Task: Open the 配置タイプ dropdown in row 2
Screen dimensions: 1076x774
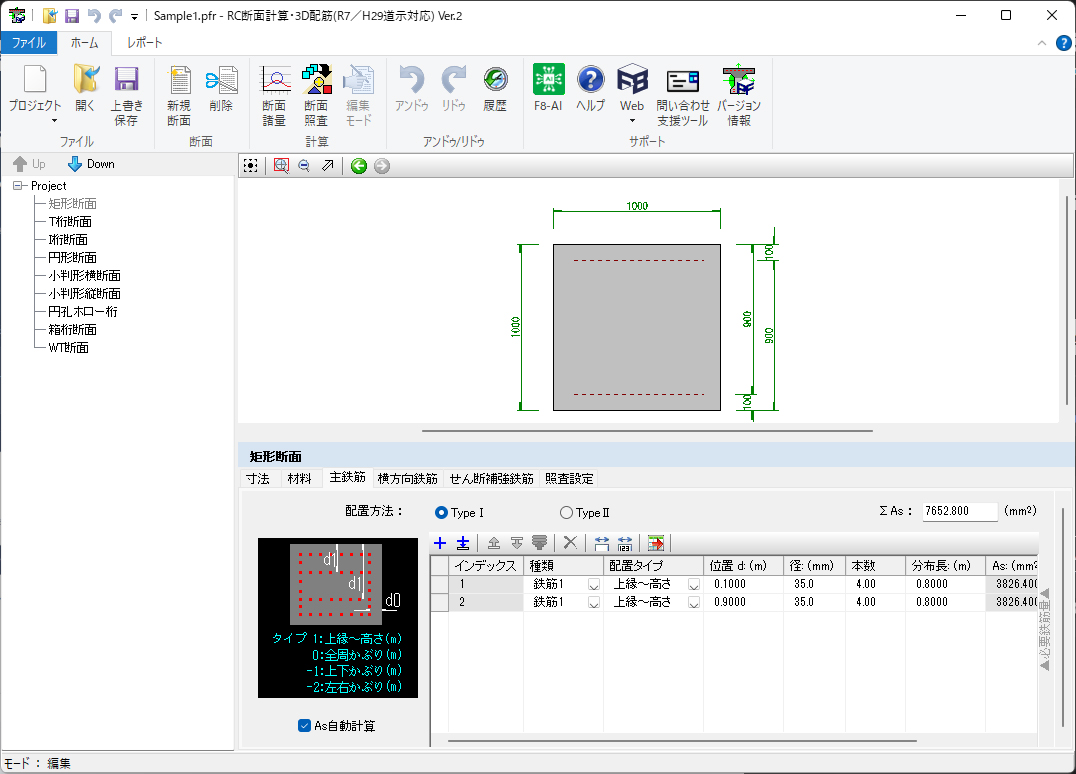Action: 693,602
